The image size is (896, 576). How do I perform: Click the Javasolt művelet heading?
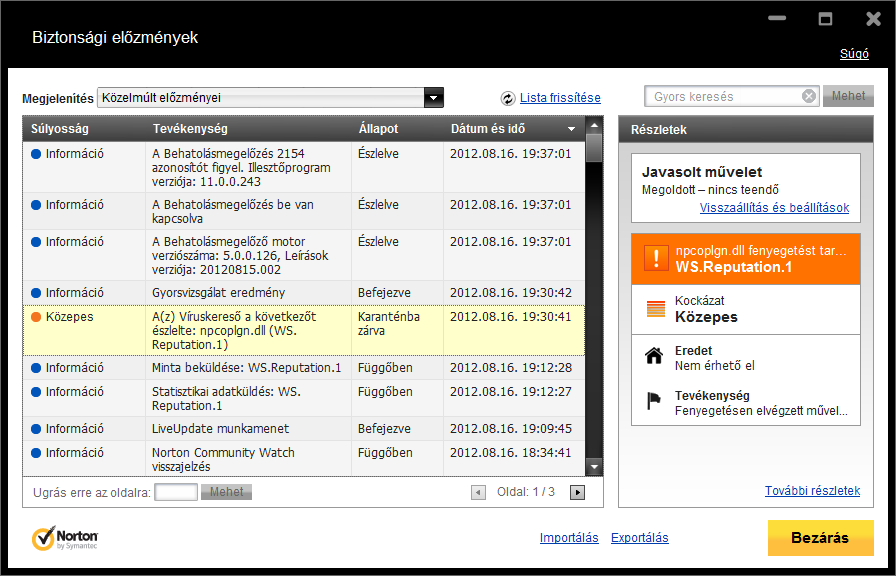click(702, 172)
